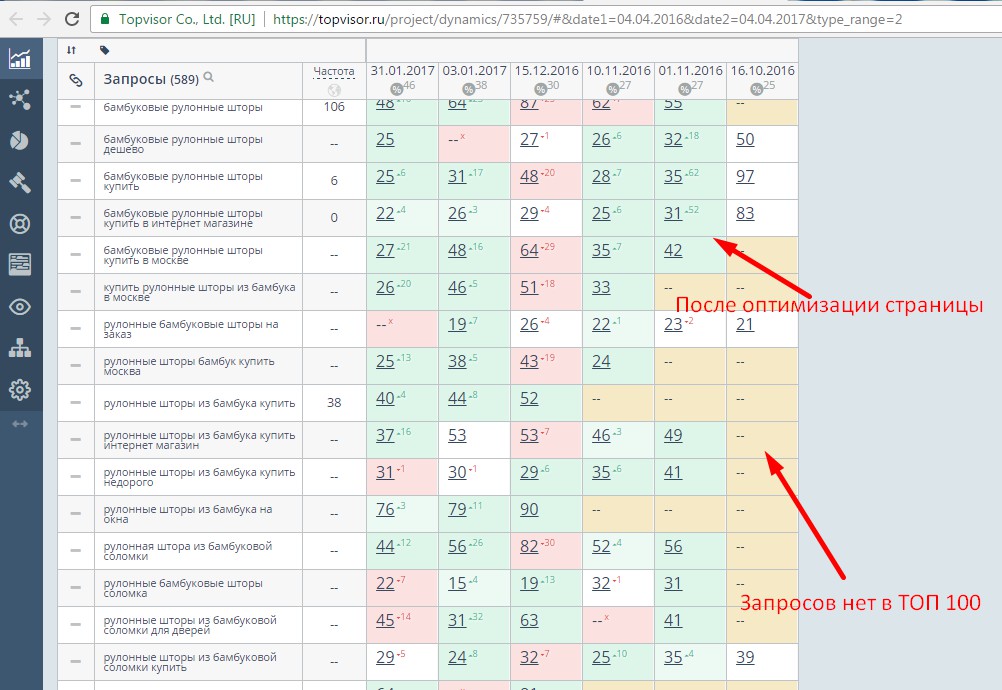1002x690 pixels.
Task: Open position 97 link in 16.10.2016 column
Action: [x=745, y=176]
